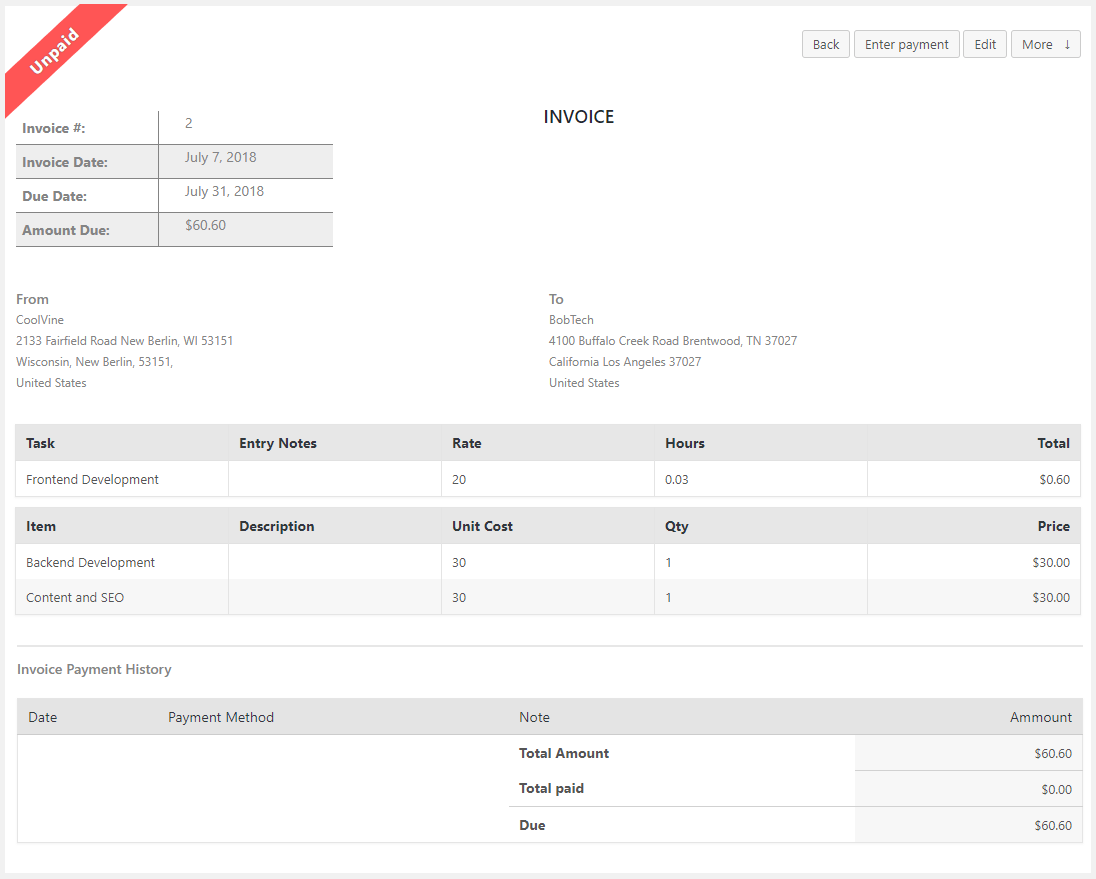This screenshot has width=1096, height=879.
Task: Click the Task column header
Action: click(x=41, y=443)
